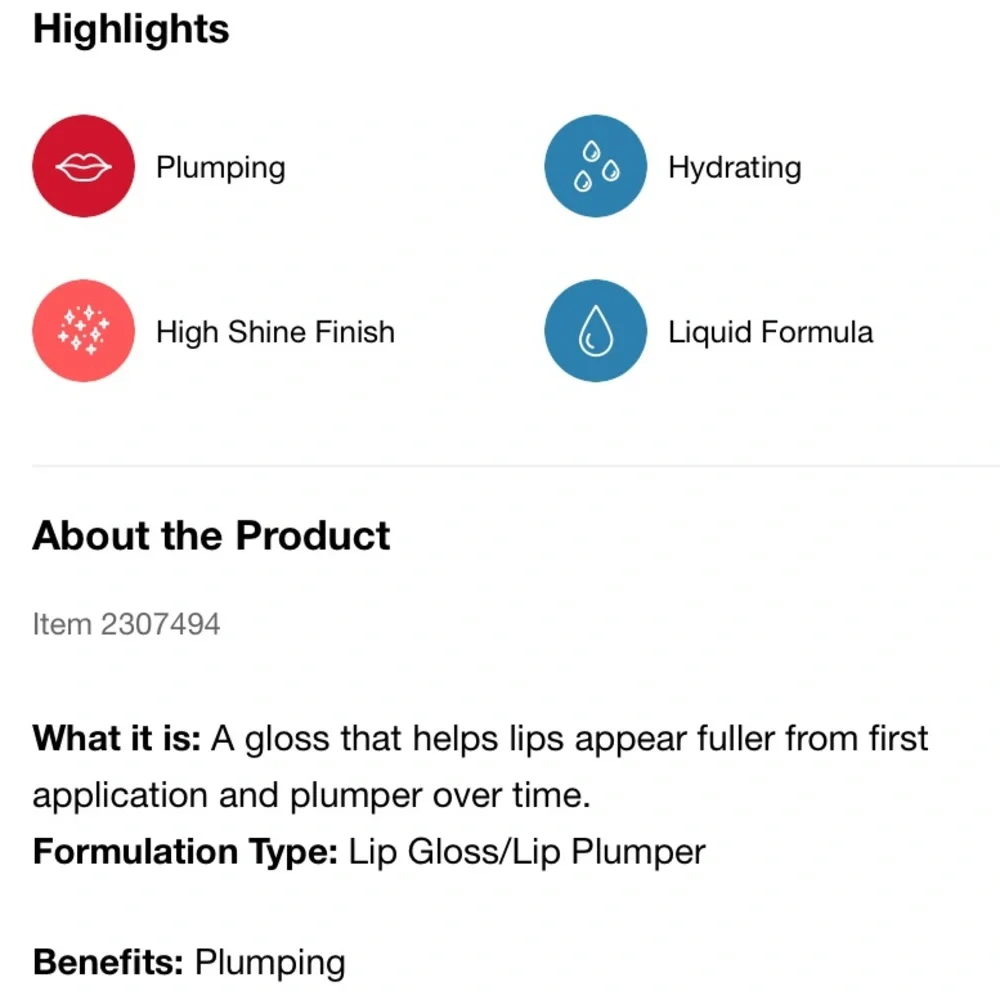This screenshot has height=1000, width=1000.
Task: Click the bold 'Benefits:' label
Action: [108, 962]
